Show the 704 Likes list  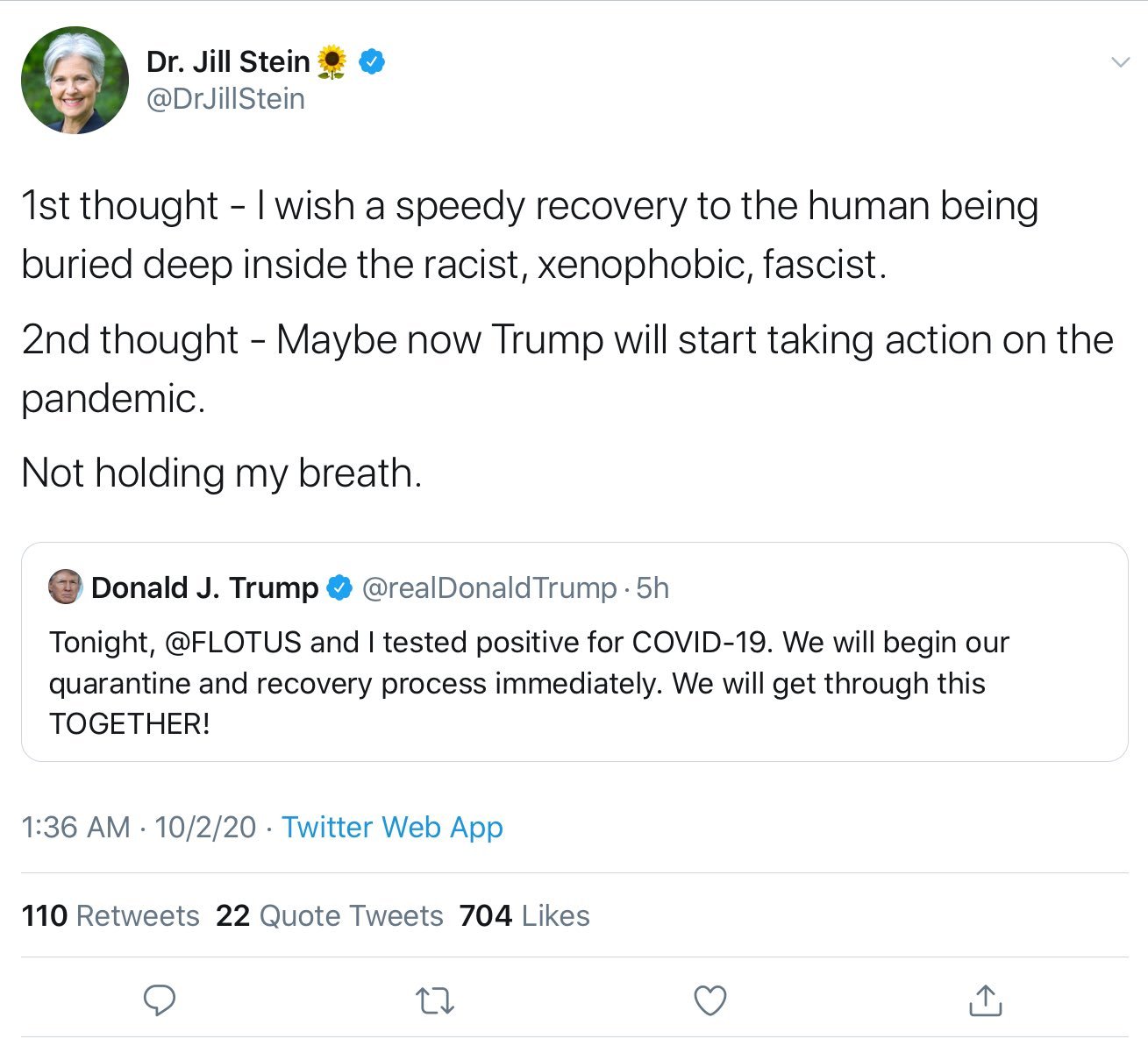(524, 915)
